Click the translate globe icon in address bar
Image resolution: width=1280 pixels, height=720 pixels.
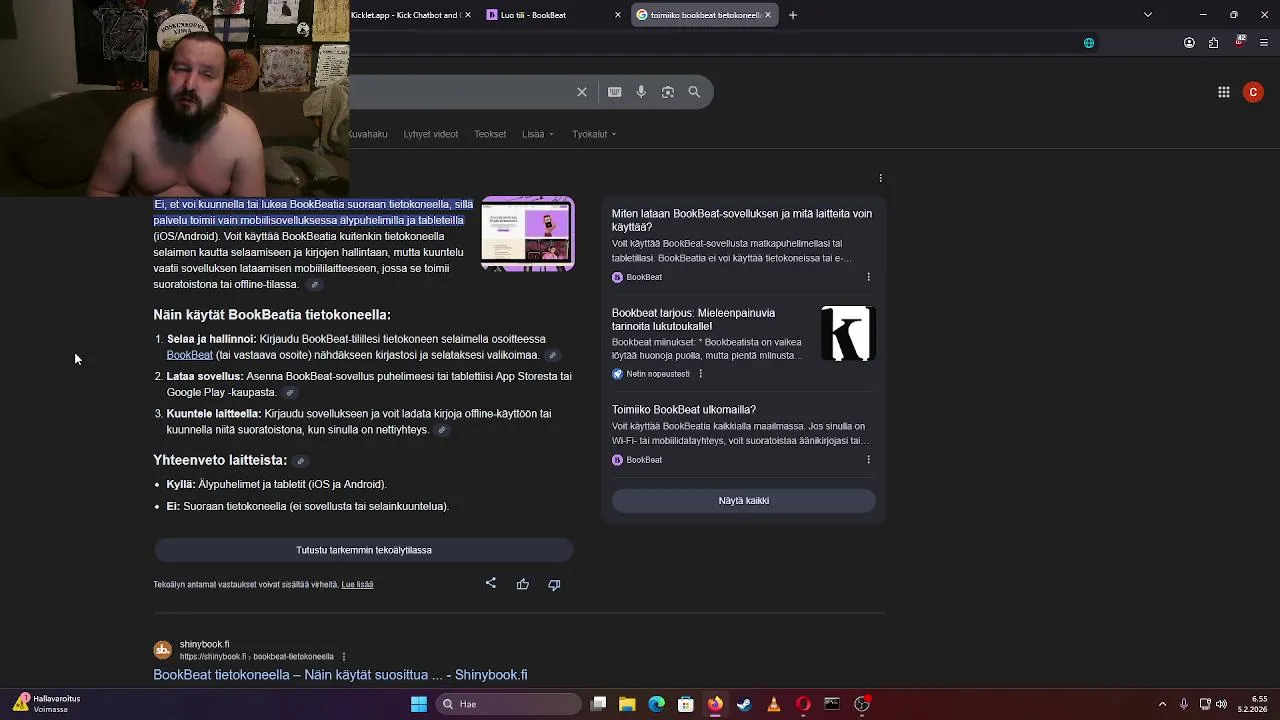(1089, 43)
